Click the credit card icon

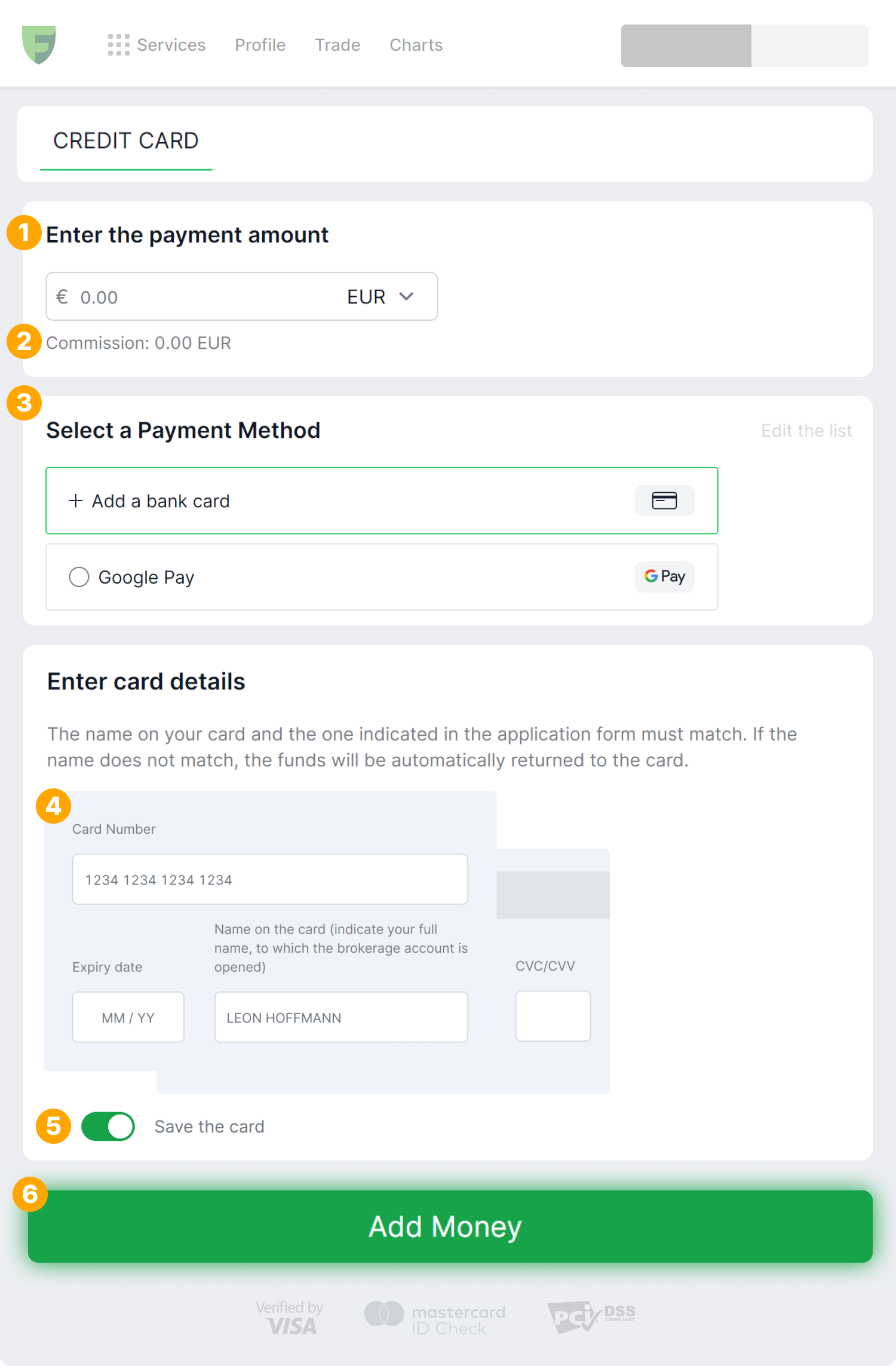pyautogui.click(x=664, y=501)
